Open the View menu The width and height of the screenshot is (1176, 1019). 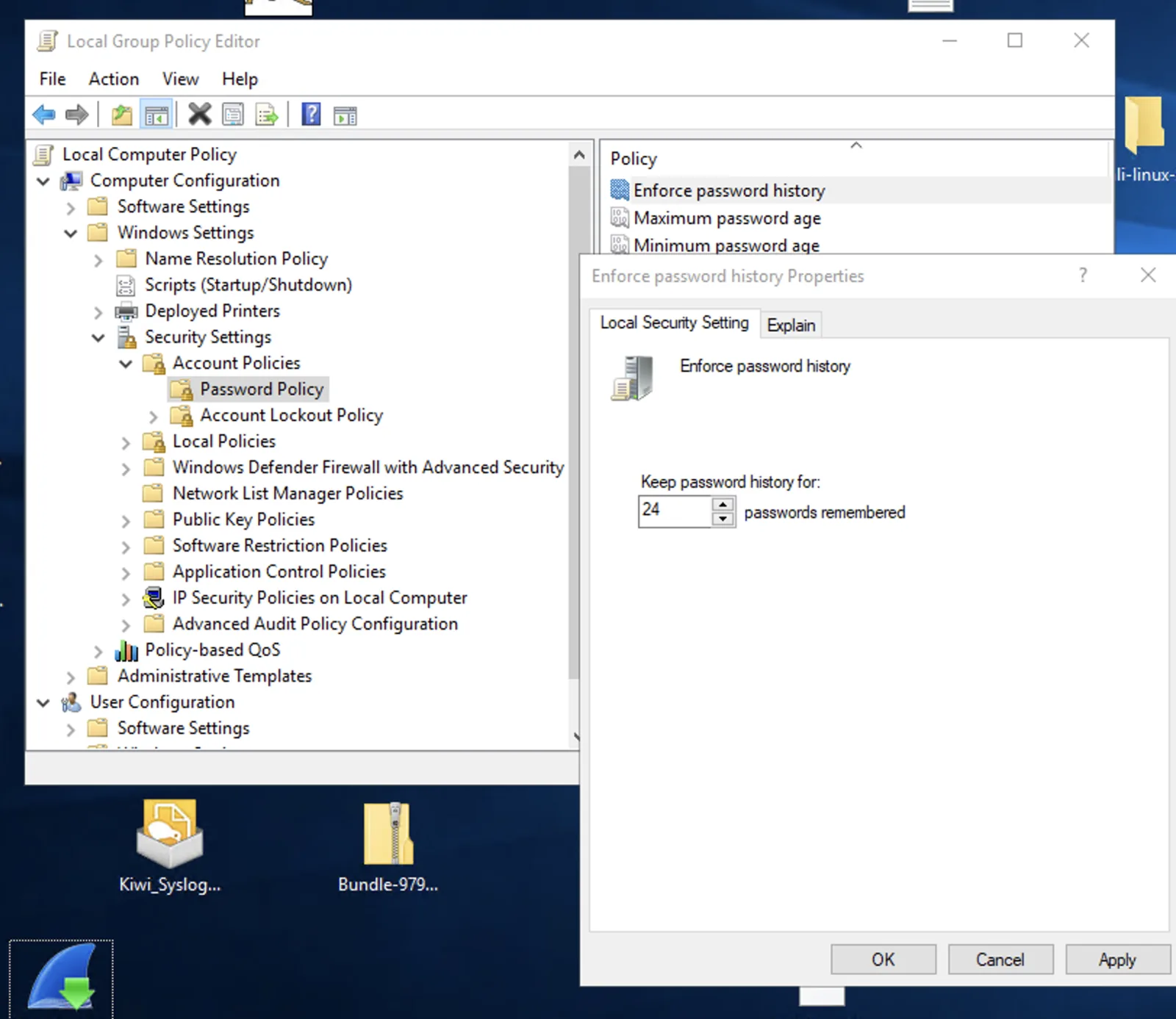[180, 79]
